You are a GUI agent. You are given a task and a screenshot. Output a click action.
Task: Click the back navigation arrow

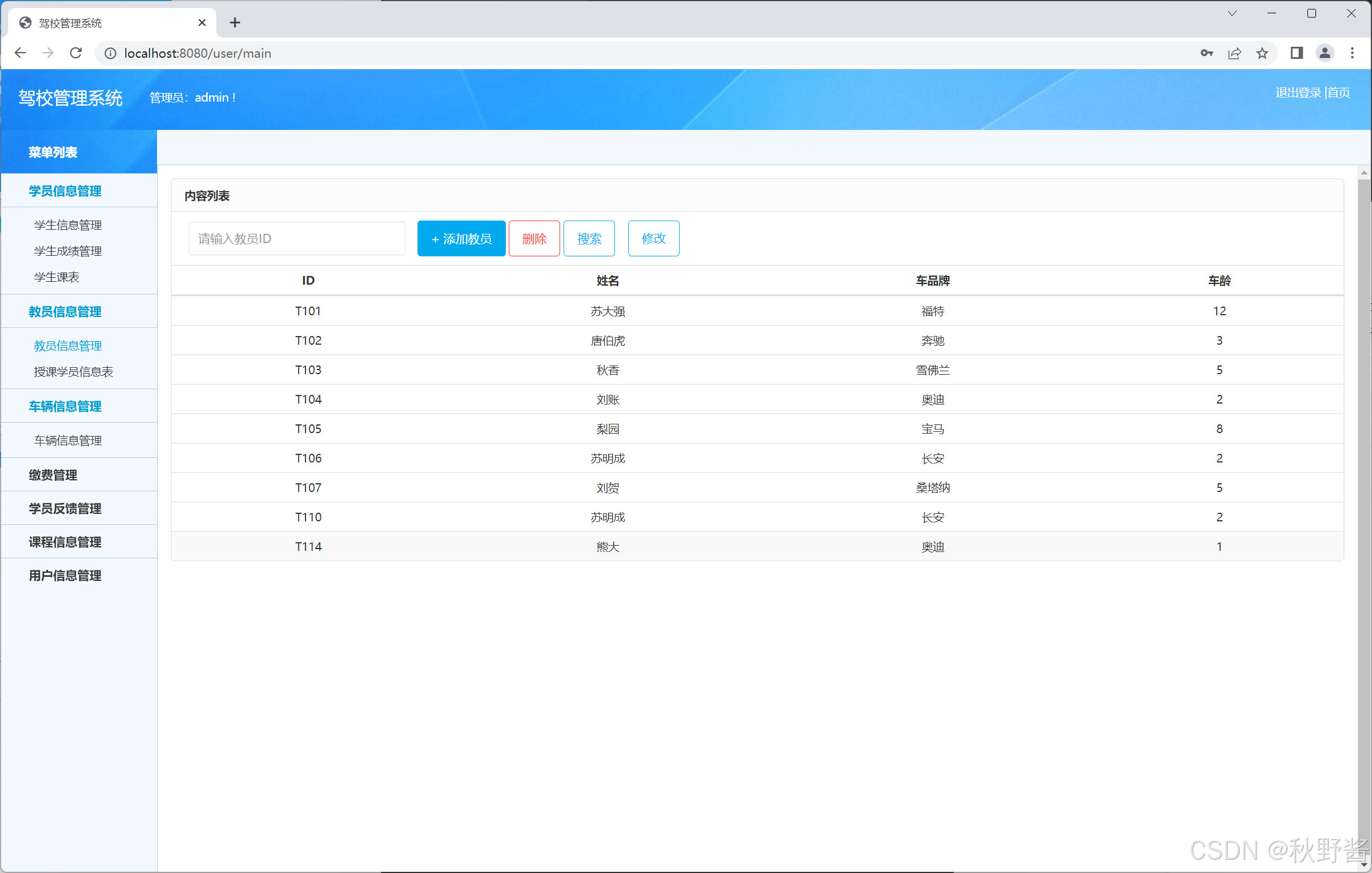pos(20,53)
